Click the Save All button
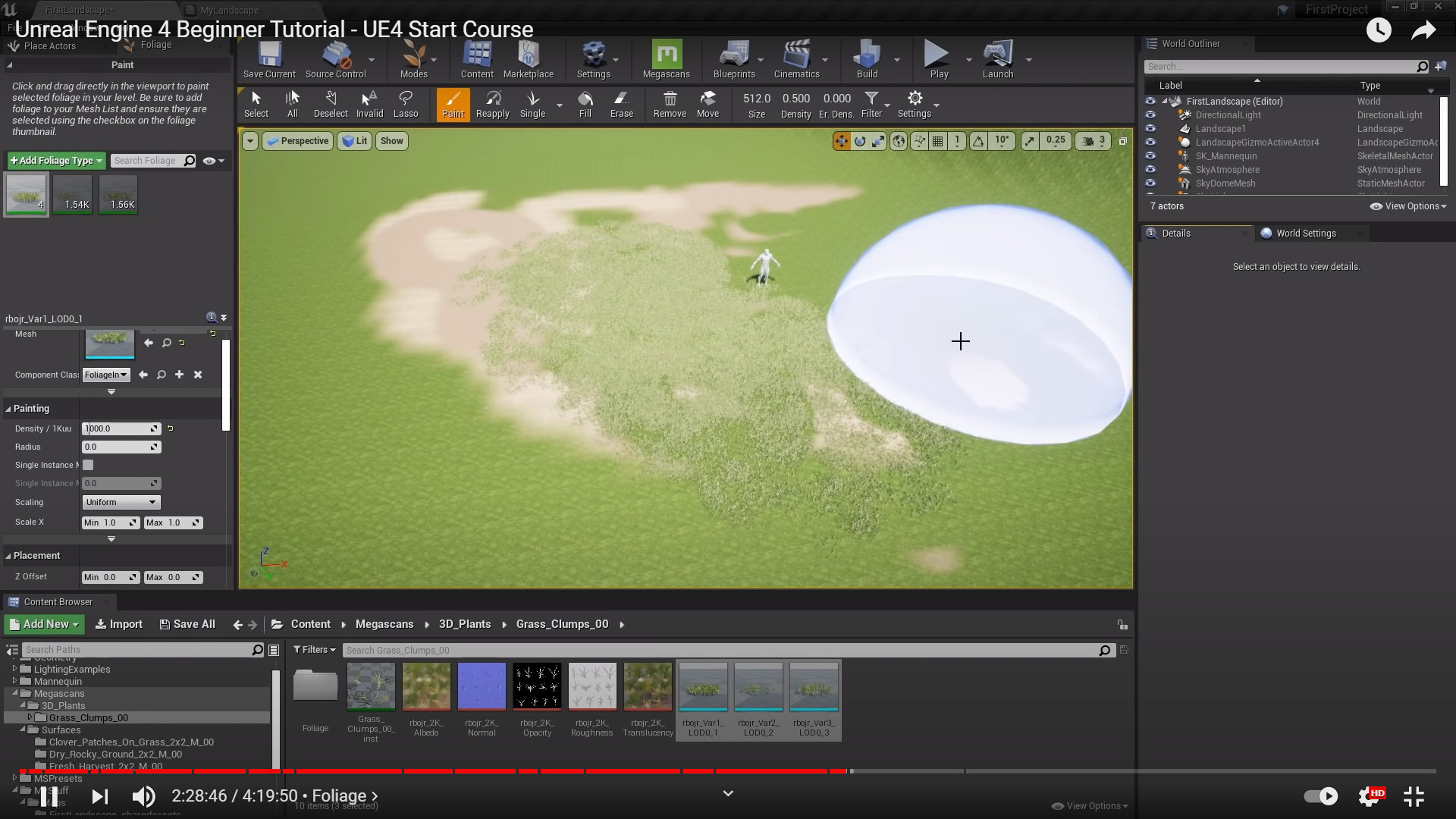This screenshot has height=819, width=1456. pos(187,624)
